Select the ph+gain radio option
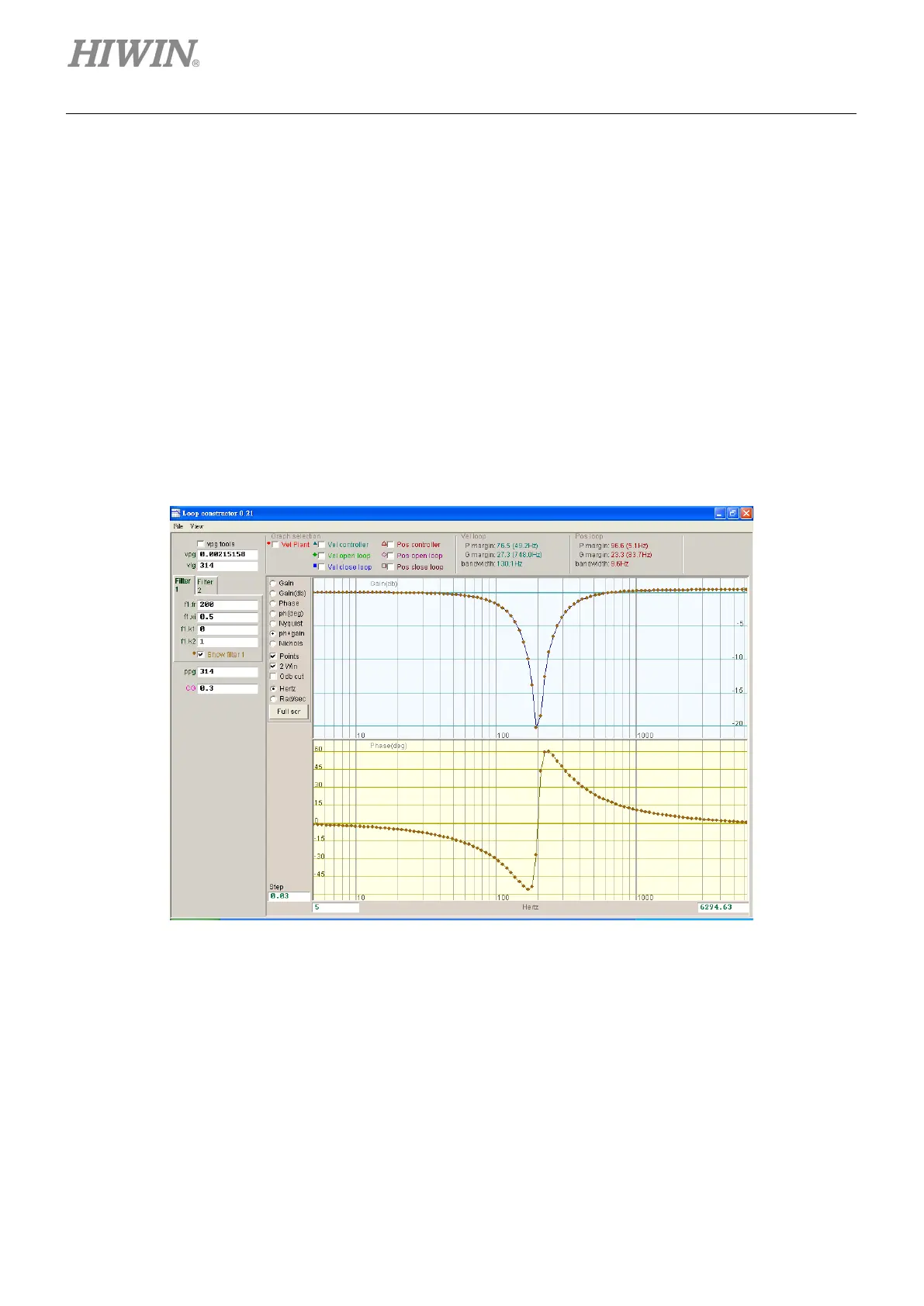The height and width of the screenshot is (1306, 924). tap(273, 633)
